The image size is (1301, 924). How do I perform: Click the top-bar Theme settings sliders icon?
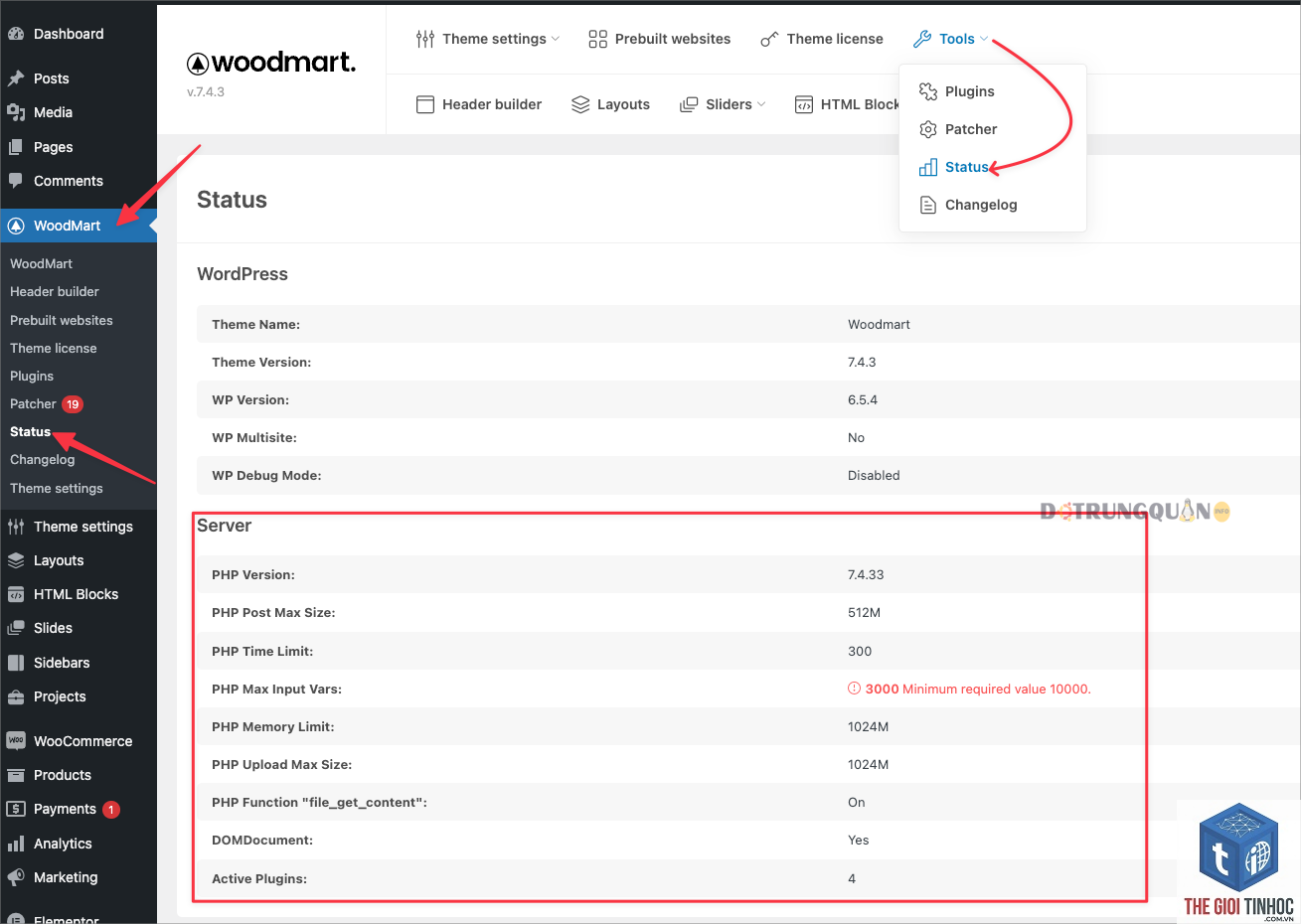(425, 39)
